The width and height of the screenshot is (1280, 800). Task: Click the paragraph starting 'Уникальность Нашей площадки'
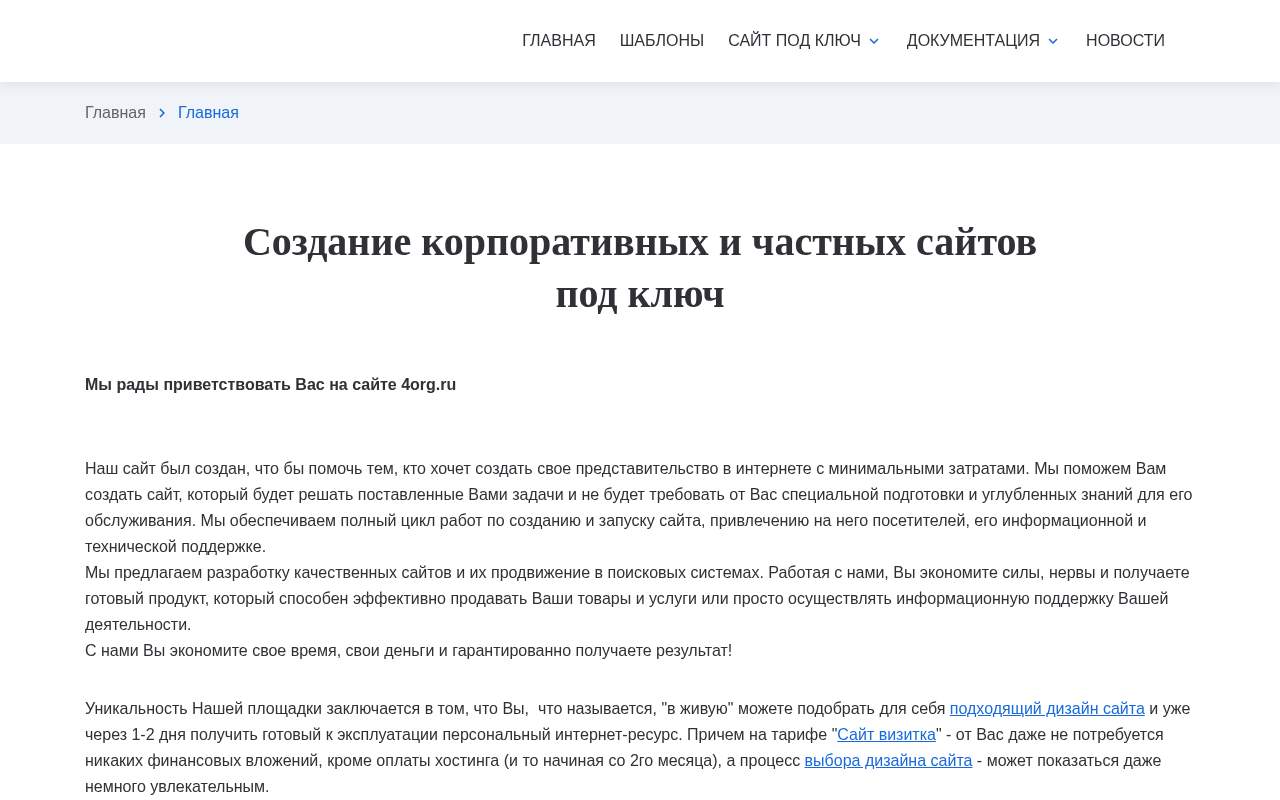click(640, 748)
